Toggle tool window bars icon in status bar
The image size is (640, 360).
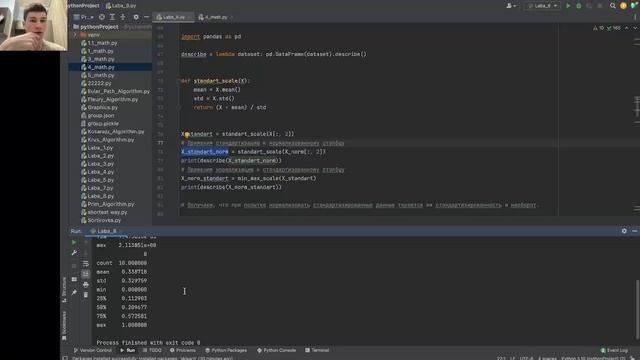[65, 358]
